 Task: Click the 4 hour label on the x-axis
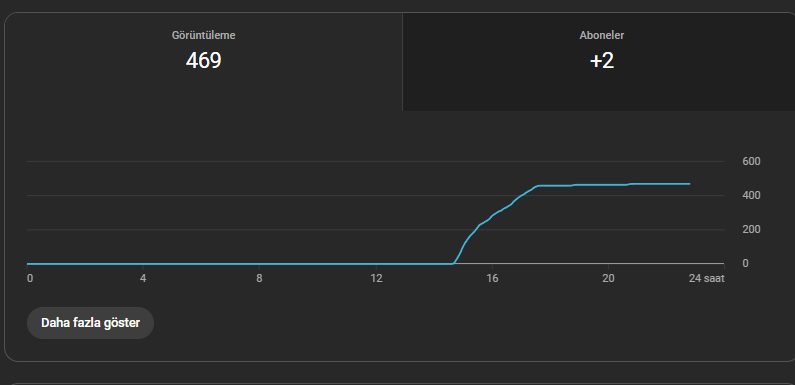coord(143,278)
